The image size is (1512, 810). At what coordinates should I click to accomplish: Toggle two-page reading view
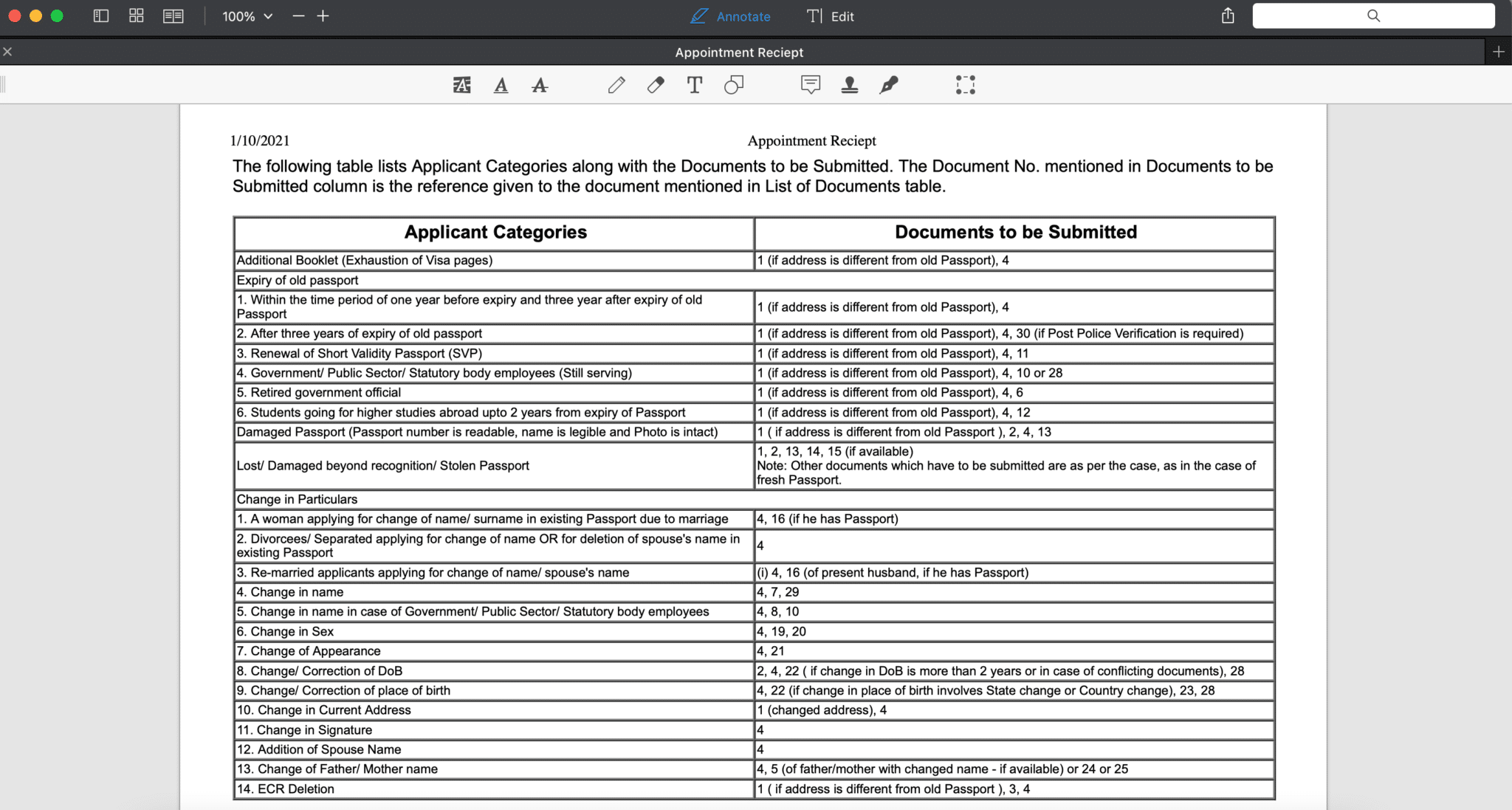pos(173,16)
